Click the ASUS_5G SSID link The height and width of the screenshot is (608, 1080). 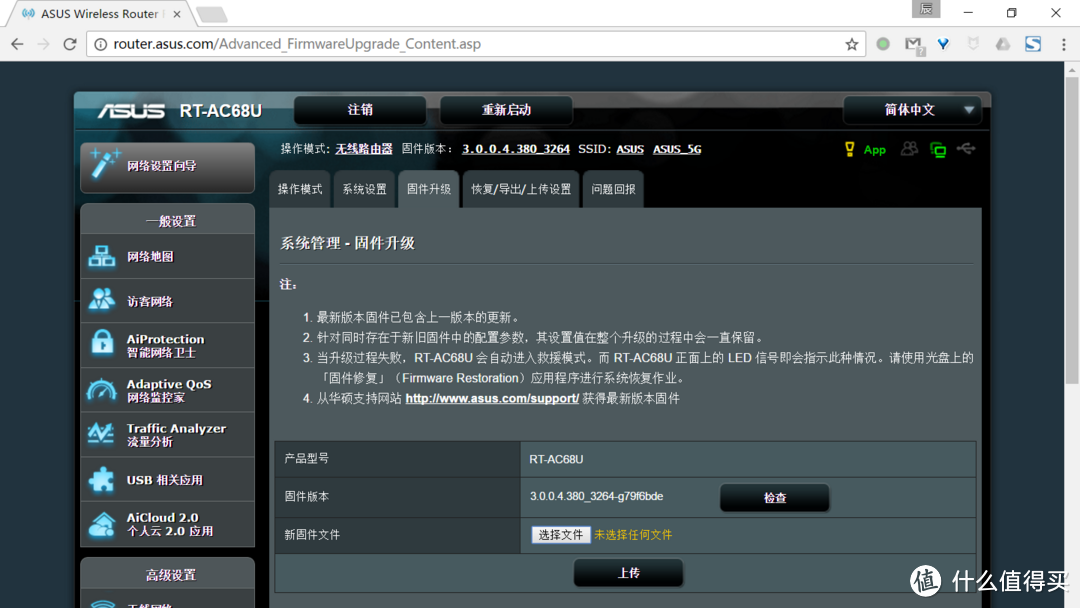677,149
